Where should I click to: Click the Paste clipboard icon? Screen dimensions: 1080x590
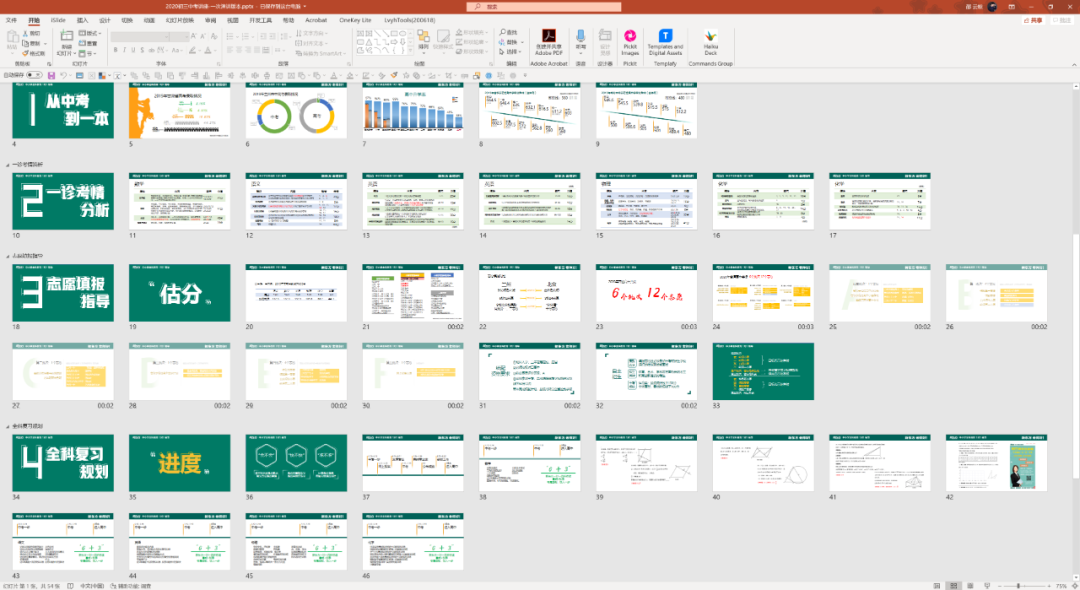12,37
